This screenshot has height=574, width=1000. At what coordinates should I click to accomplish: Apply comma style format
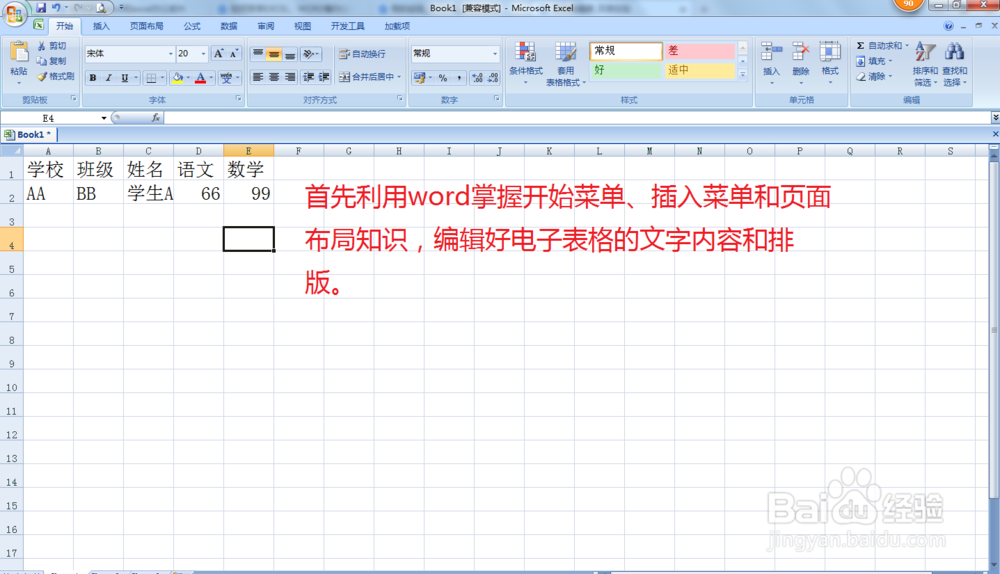tap(459, 78)
